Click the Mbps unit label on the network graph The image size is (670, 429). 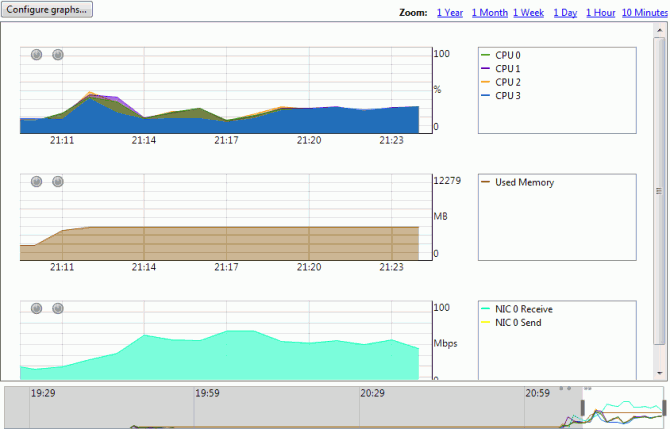(x=445, y=344)
